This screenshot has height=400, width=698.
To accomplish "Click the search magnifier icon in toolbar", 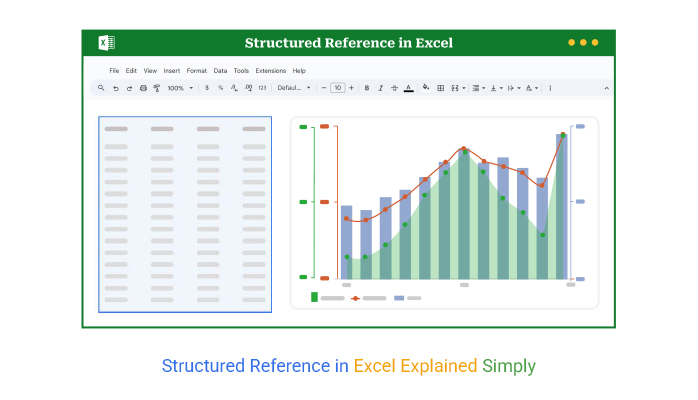I will pyautogui.click(x=101, y=88).
